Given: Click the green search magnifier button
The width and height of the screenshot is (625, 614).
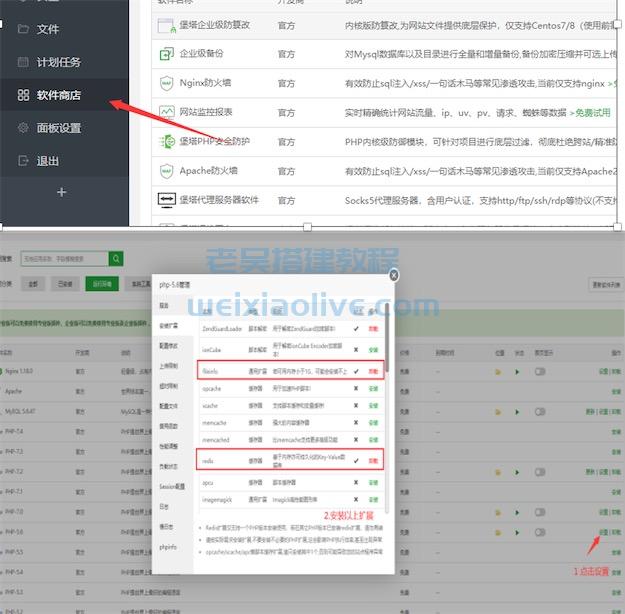Looking at the screenshot, I should click(116, 259).
